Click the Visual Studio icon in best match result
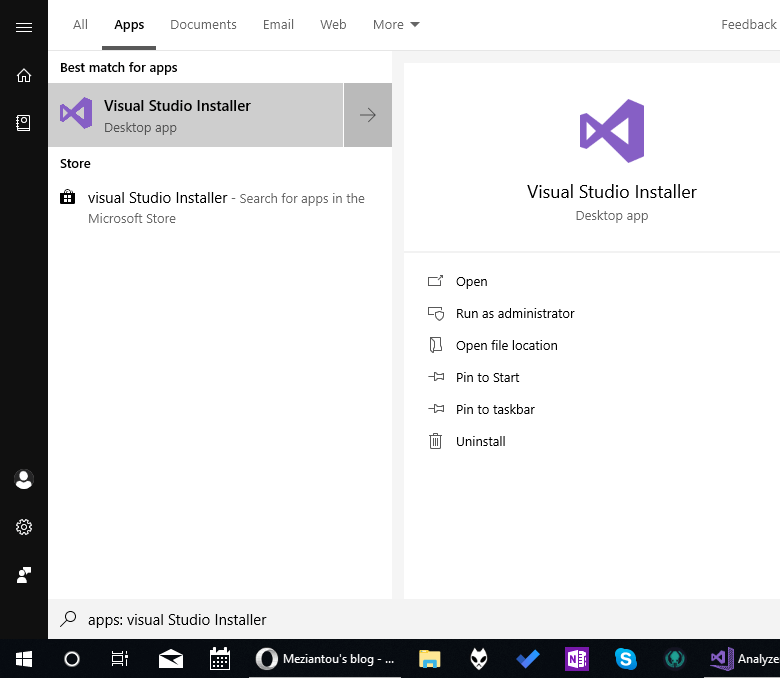Screen dimensions: 780x678 (76, 113)
